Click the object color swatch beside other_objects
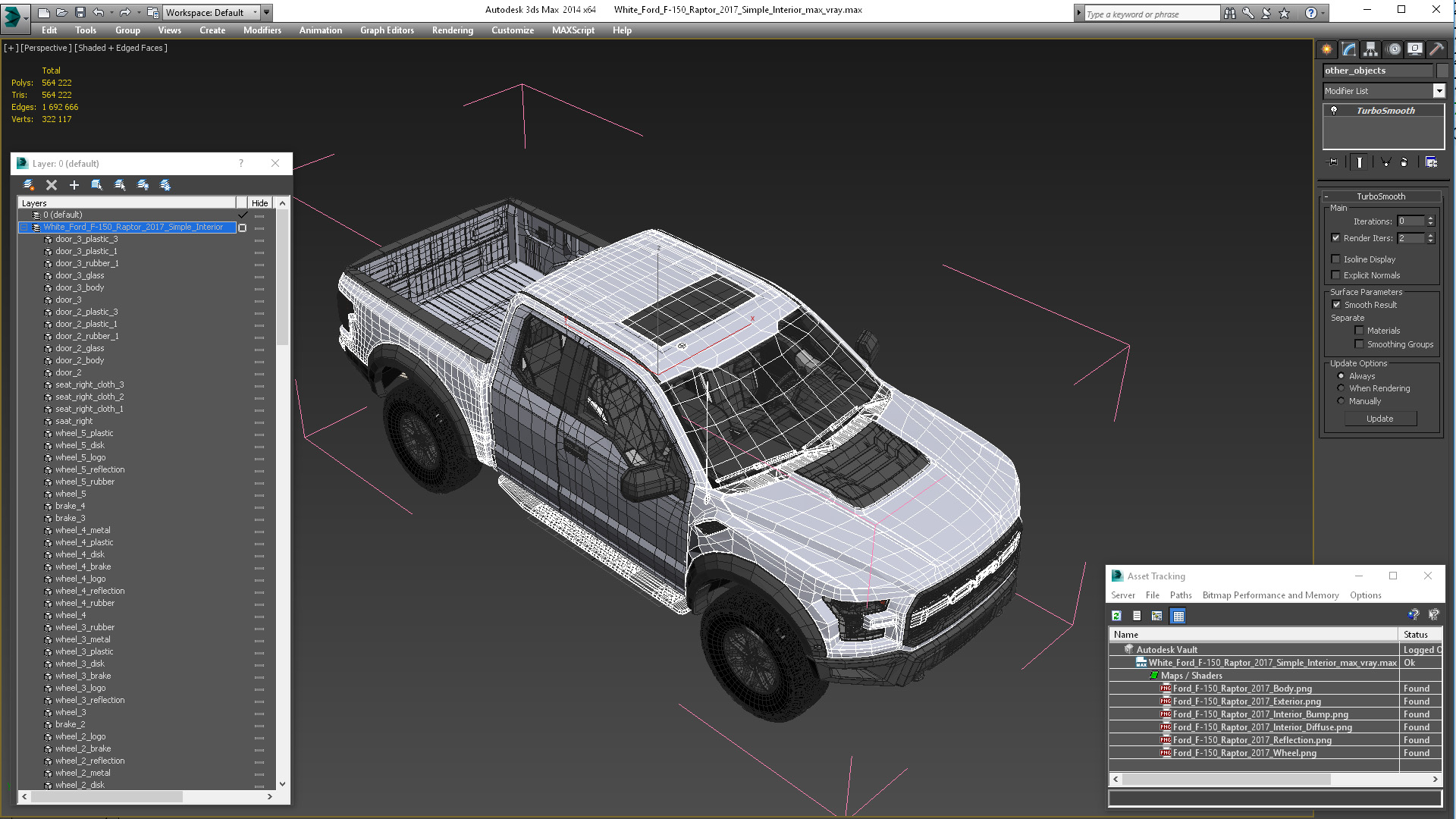Viewport: 1456px width, 819px height. (x=1442, y=71)
